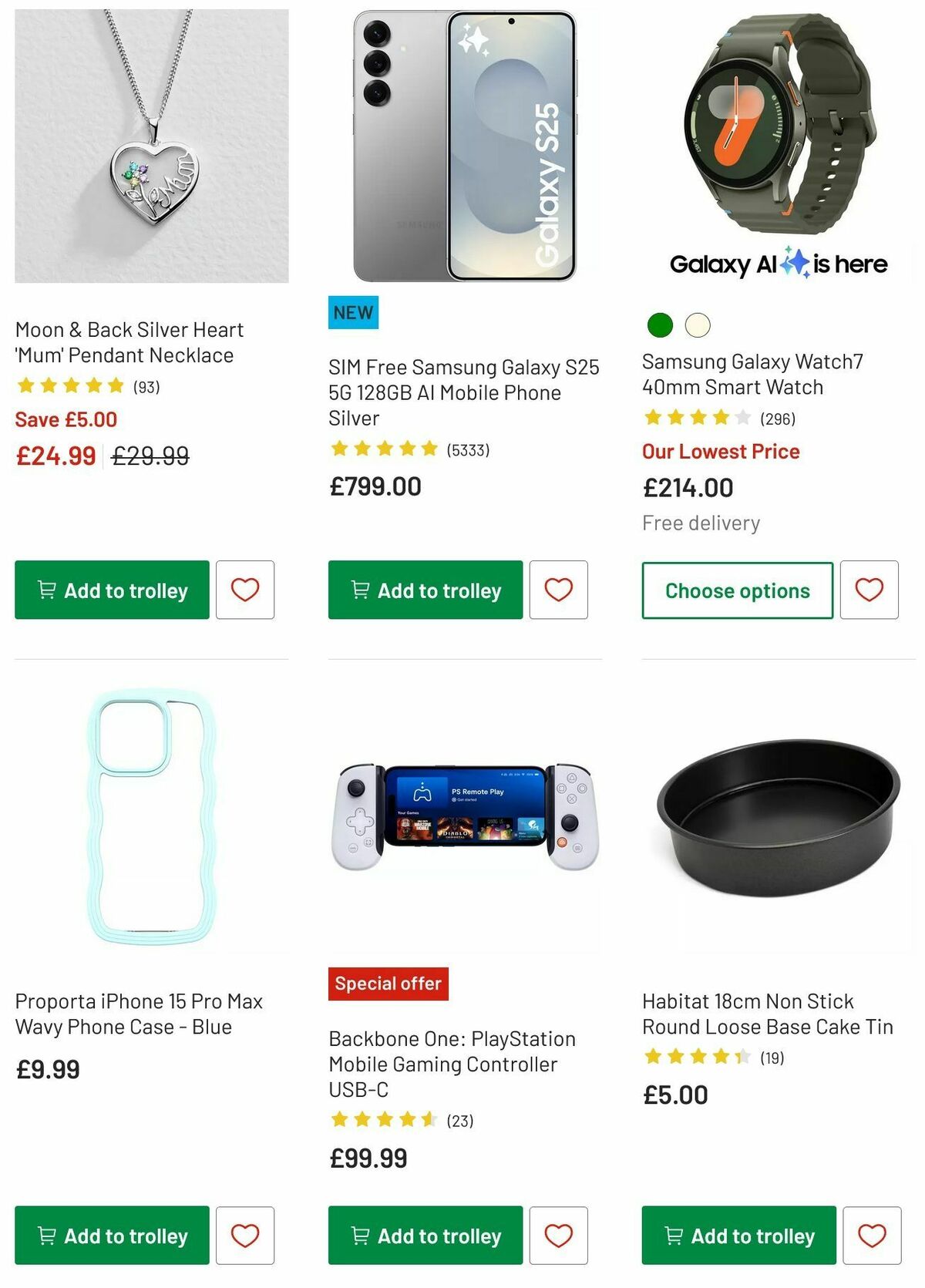Favourite the Habitat cake tin with the heart icon

pyautogui.click(x=869, y=1236)
